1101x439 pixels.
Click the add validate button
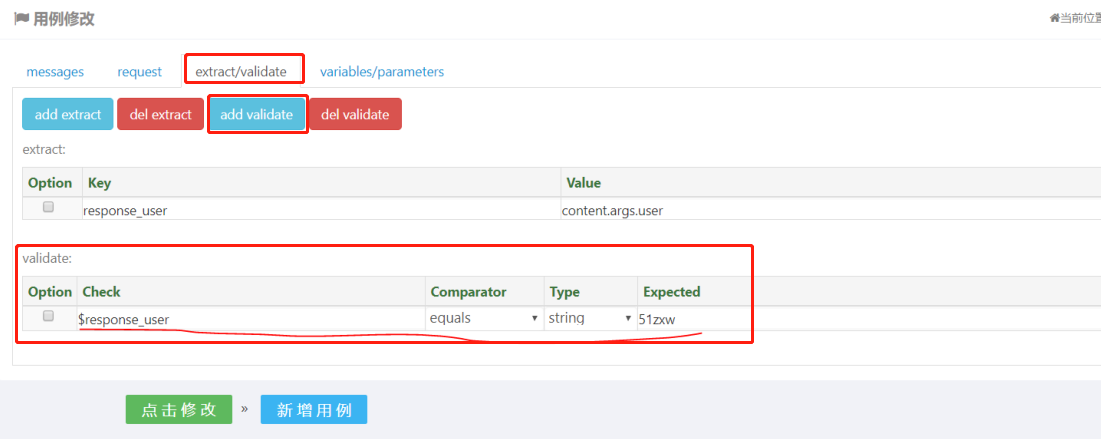[x=256, y=114]
